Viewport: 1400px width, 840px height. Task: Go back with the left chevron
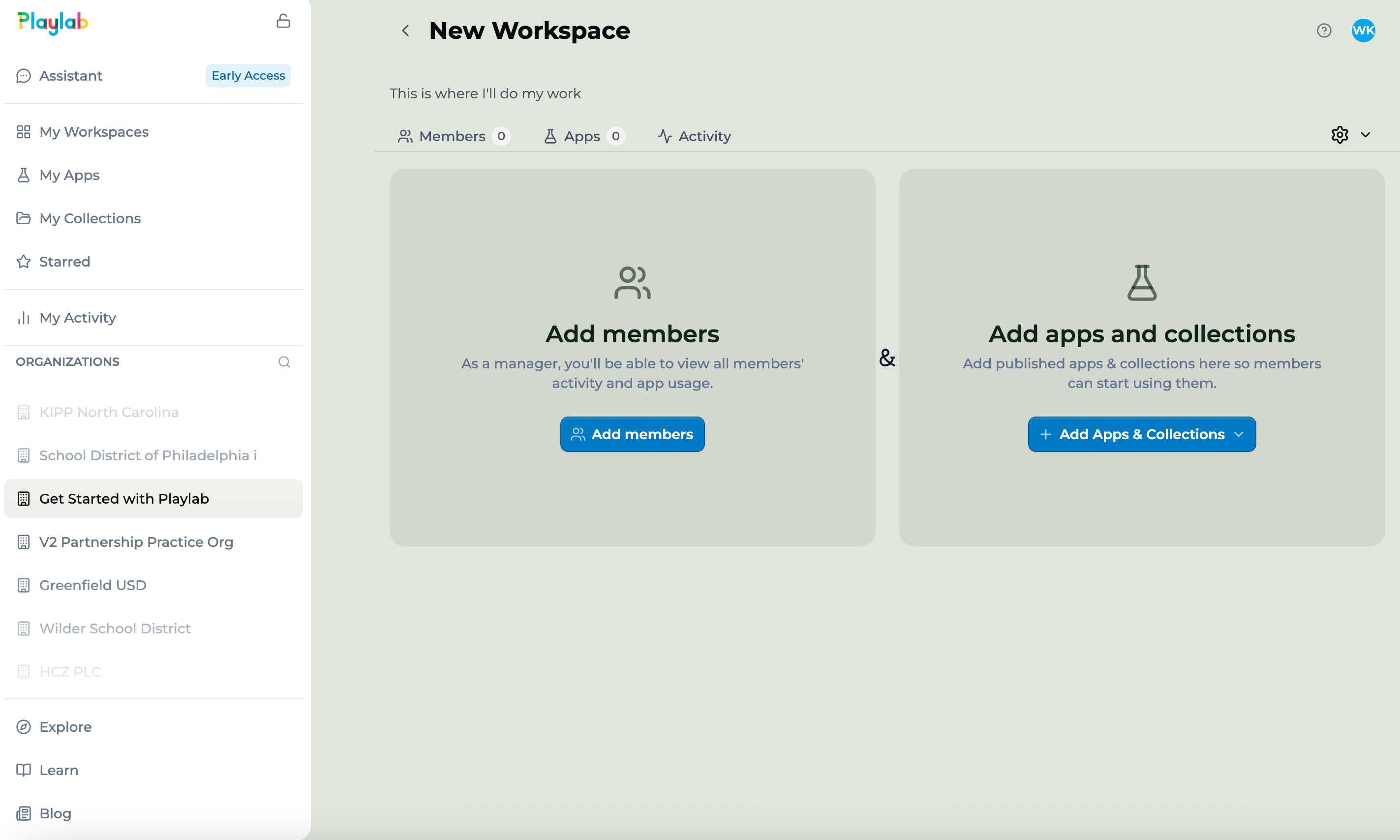pyautogui.click(x=405, y=30)
